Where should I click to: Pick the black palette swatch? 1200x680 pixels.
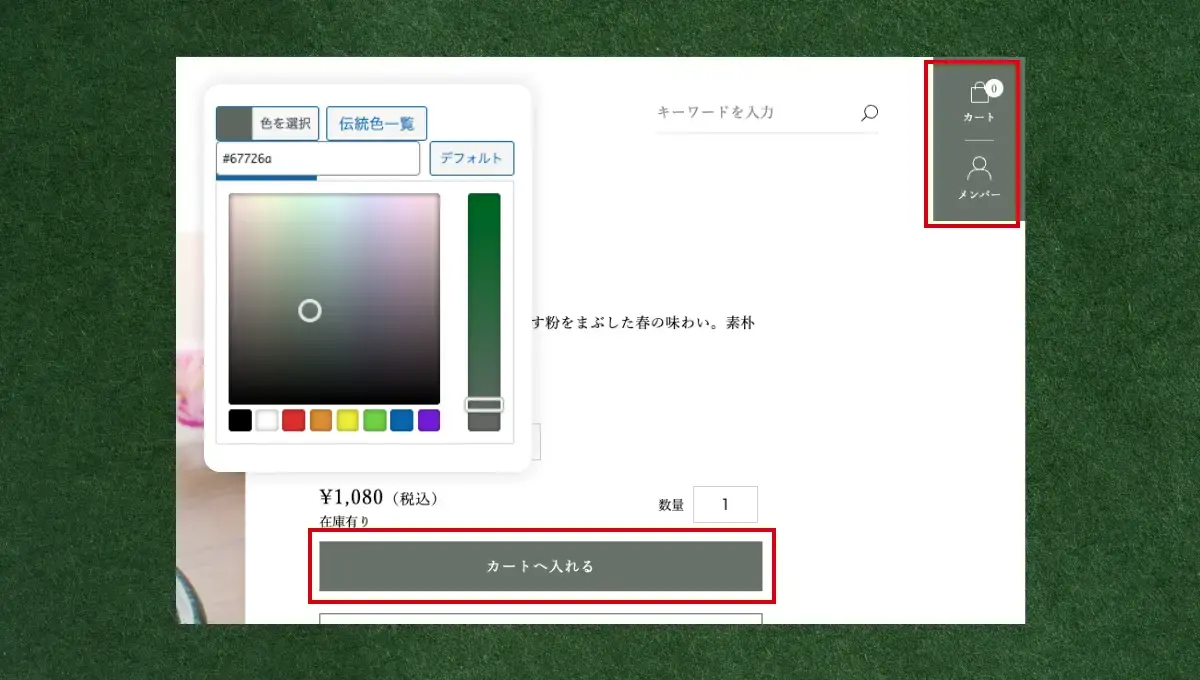click(240, 420)
